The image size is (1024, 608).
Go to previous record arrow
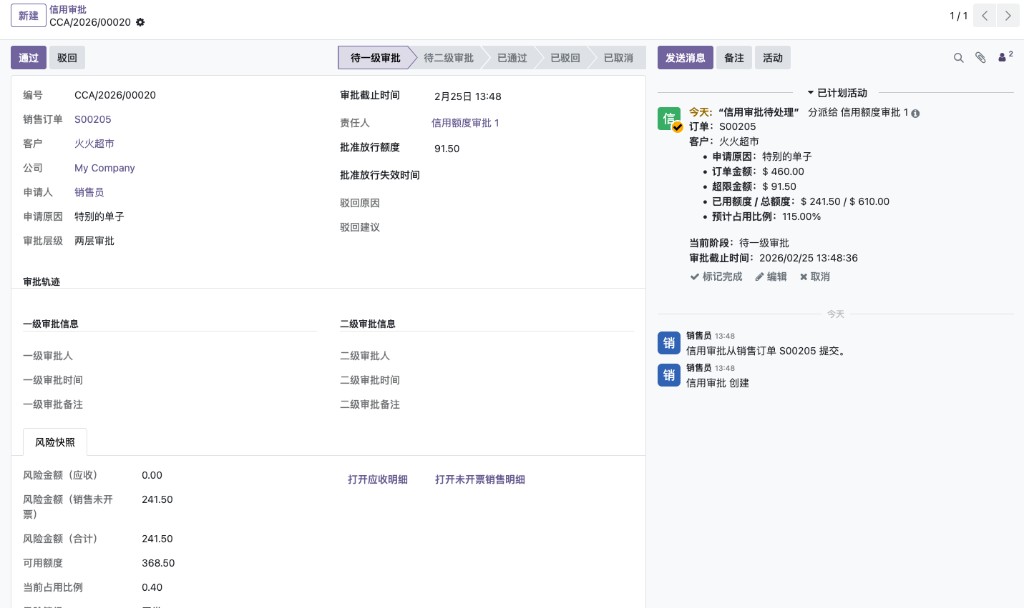point(984,15)
